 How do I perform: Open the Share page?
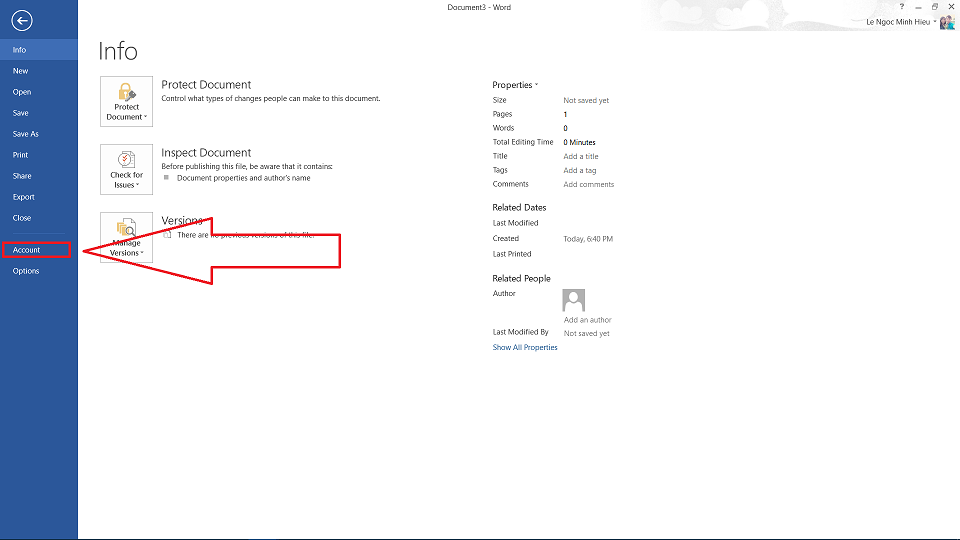click(x=39, y=176)
